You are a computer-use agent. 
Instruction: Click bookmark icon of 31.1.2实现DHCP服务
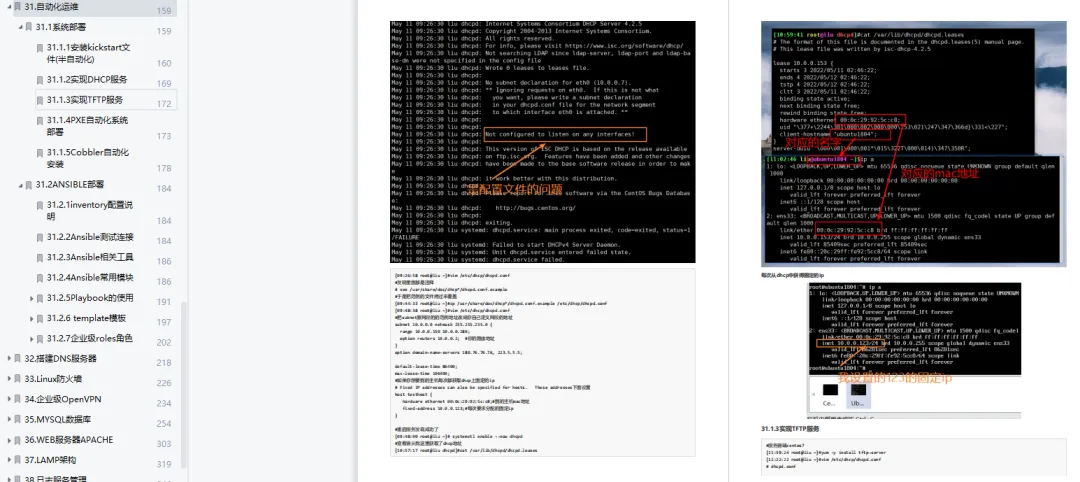coord(40,80)
